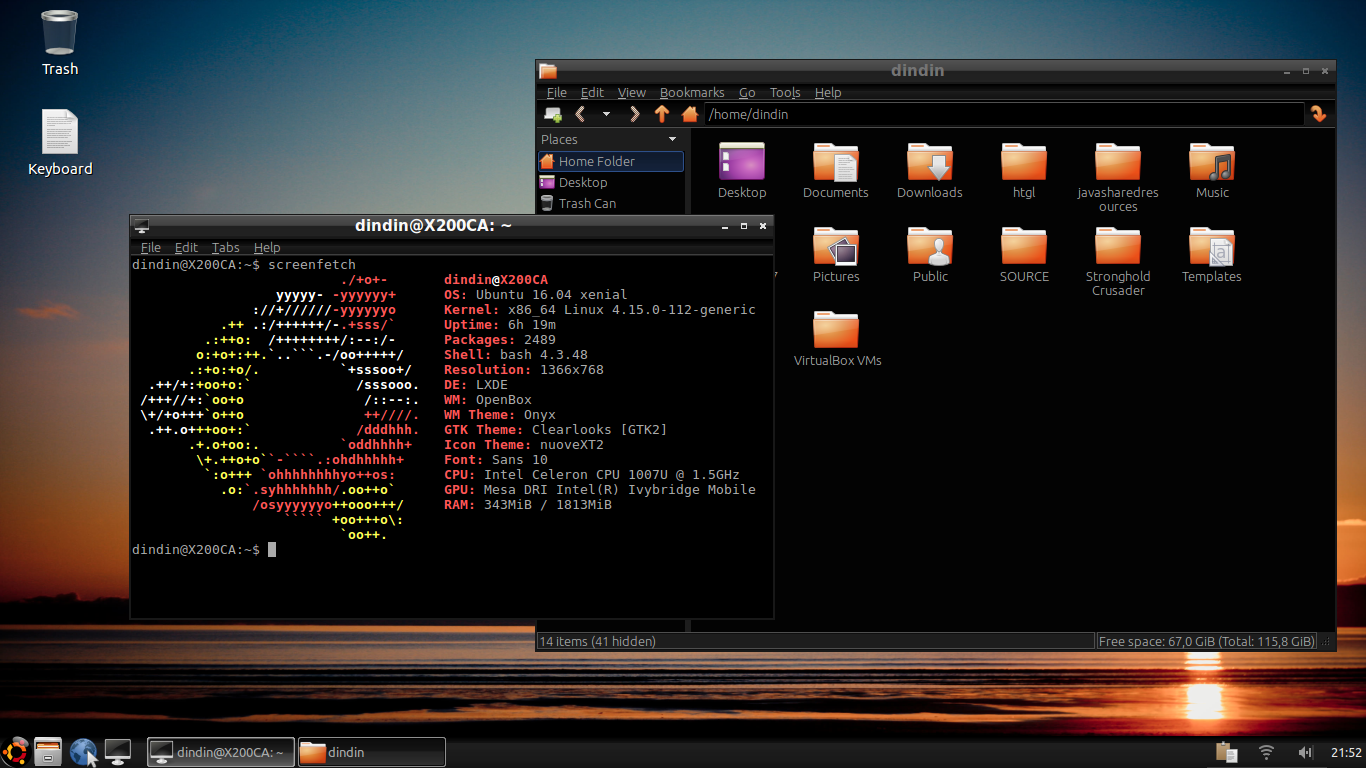The width and height of the screenshot is (1366, 768).
Task: Open the Downloads folder
Action: (x=930, y=171)
